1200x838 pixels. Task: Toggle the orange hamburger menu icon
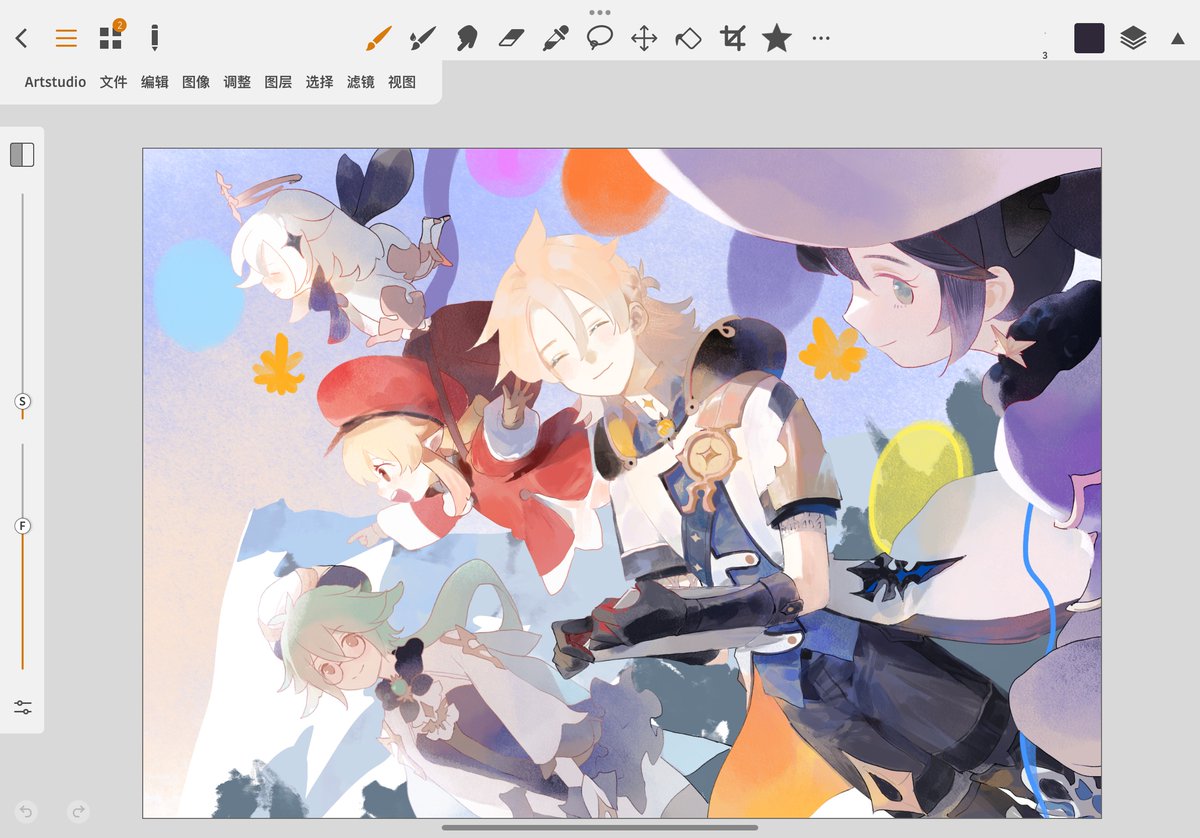pos(66,39)
